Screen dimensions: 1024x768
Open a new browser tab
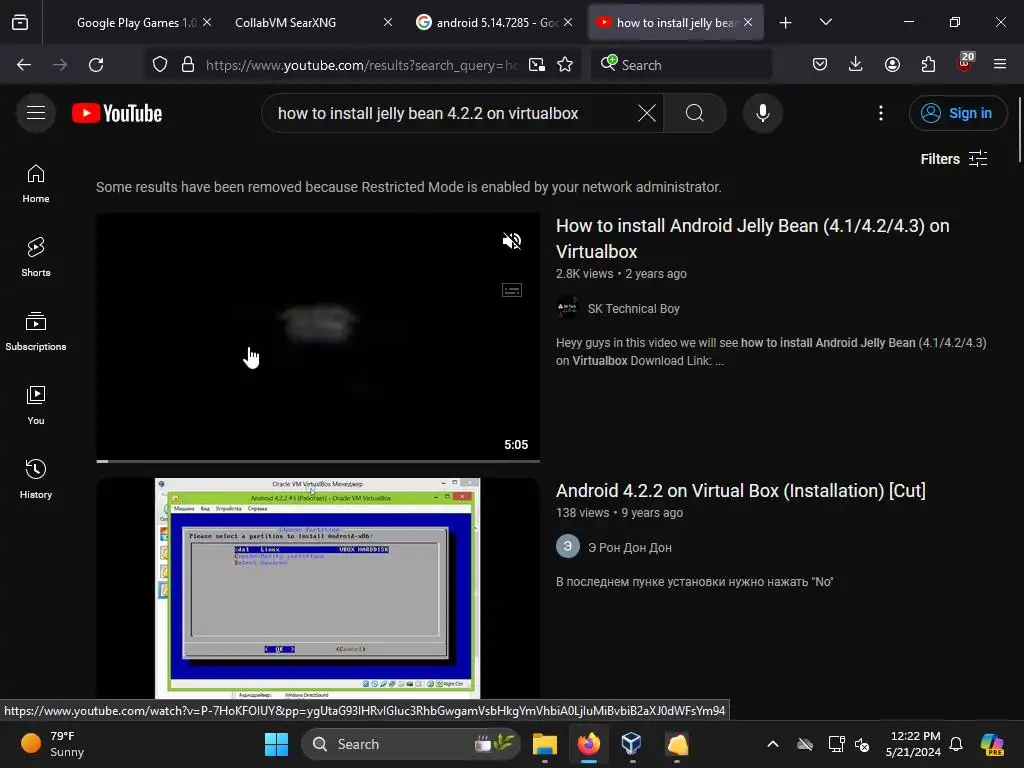[x=786, y=23]
